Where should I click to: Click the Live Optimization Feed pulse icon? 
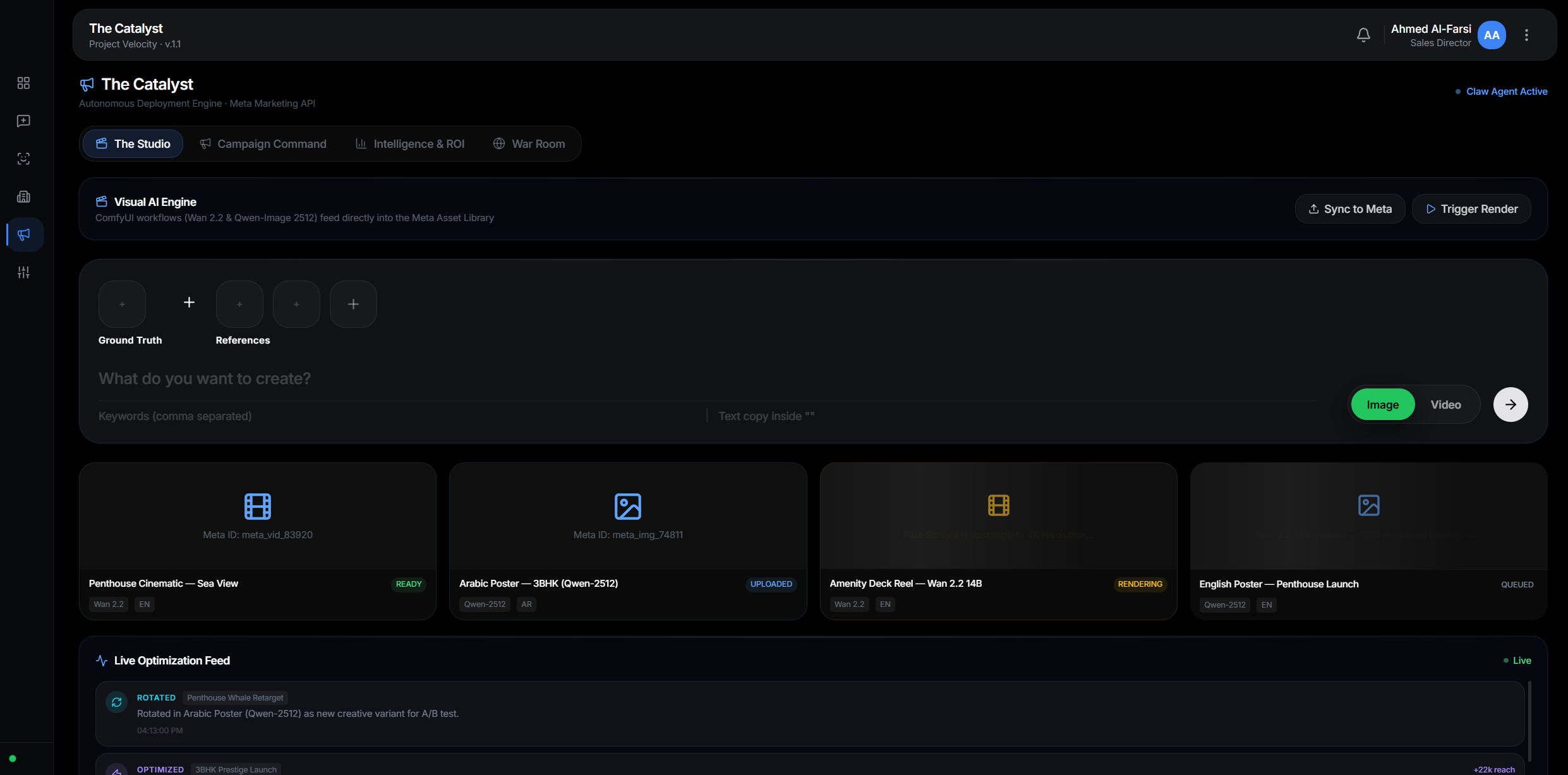(102, 661)
